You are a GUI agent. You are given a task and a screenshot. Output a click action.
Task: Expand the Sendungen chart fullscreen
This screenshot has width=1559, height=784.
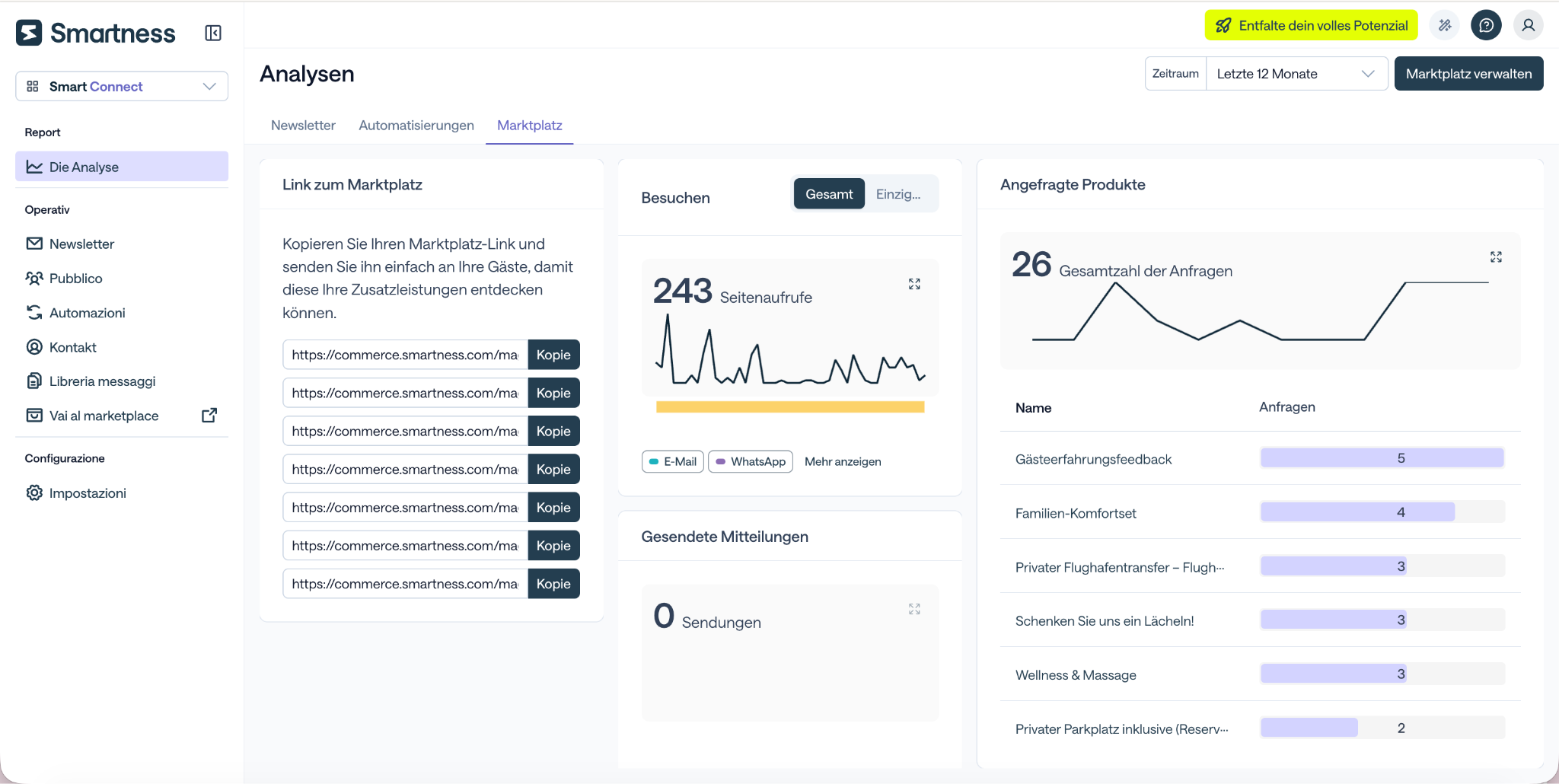click(914, 609)
